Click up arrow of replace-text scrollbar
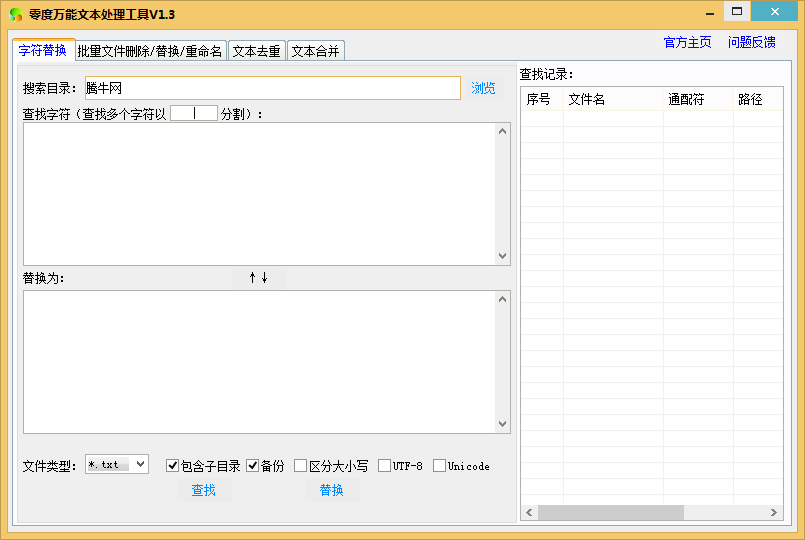Screen dimensions: 805x540 point(503,299)
